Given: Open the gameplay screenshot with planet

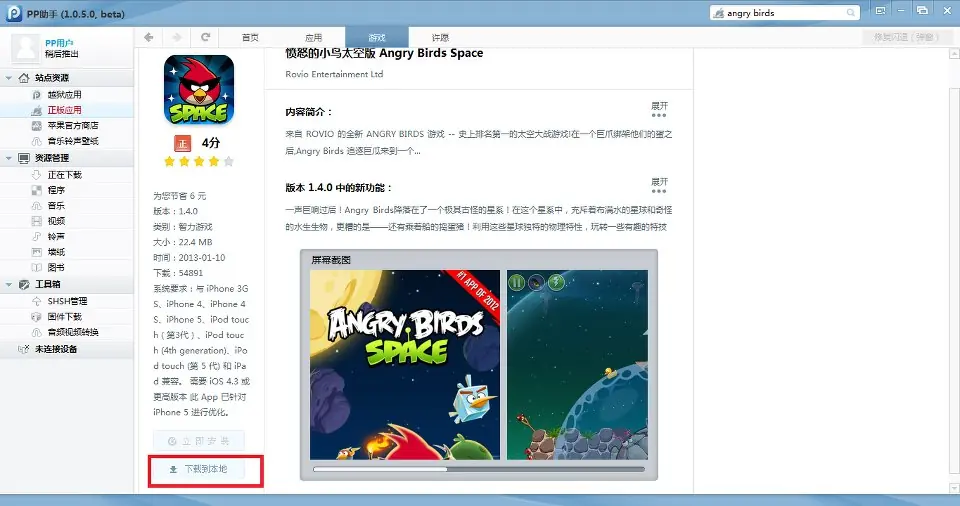Looking at the screenshot, I should click(577, 365).
